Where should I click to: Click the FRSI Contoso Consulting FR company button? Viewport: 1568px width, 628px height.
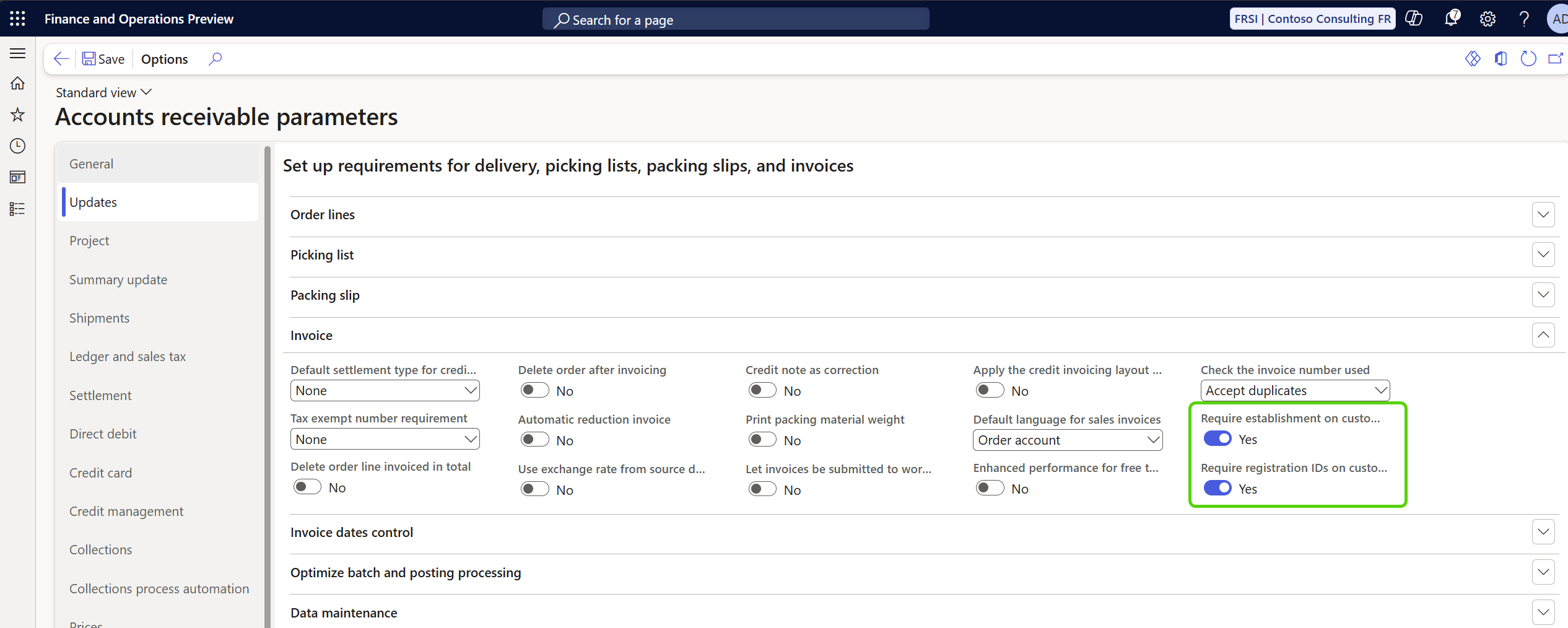click(1312, 19)
